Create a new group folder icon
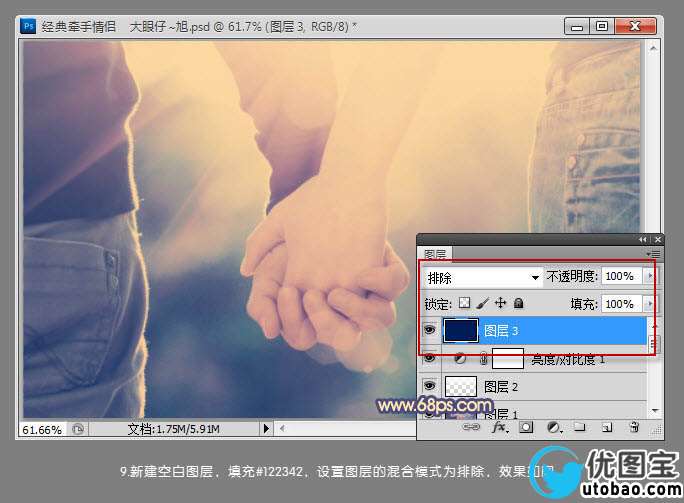The image size is (684, 503). [x=580, y=427]
